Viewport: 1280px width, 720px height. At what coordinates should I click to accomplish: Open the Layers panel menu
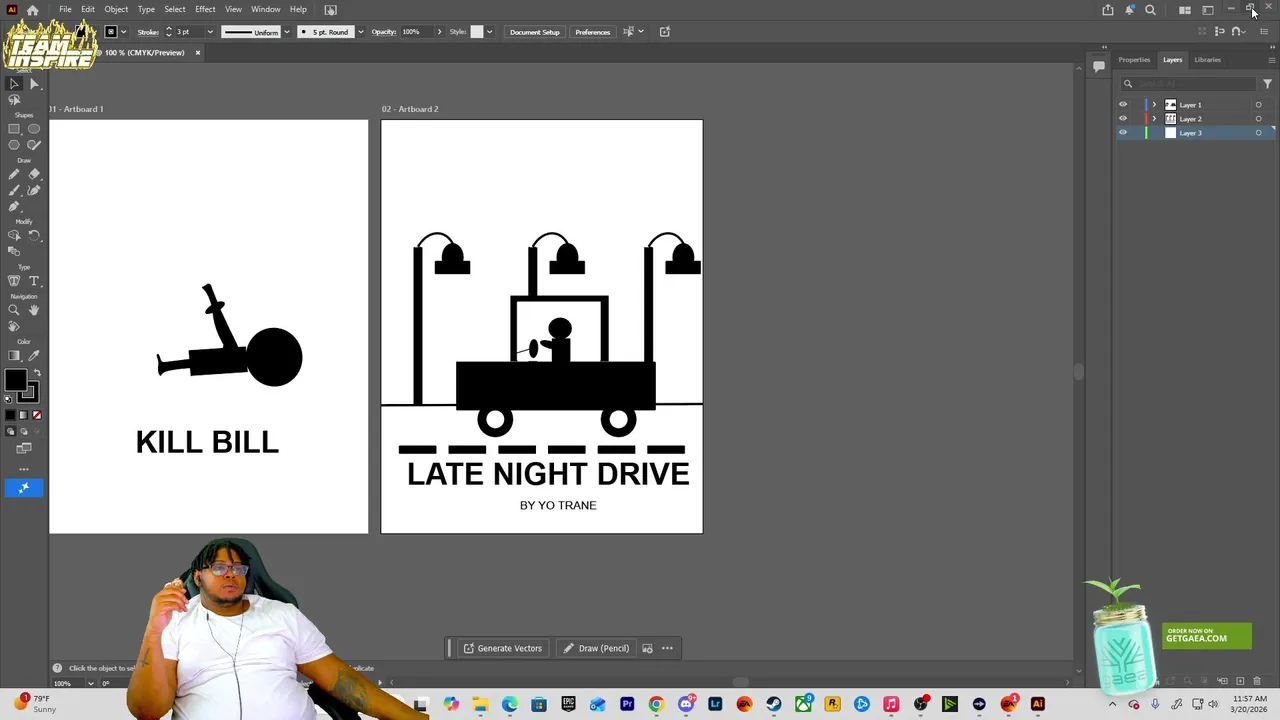[x=1271, y=60]
